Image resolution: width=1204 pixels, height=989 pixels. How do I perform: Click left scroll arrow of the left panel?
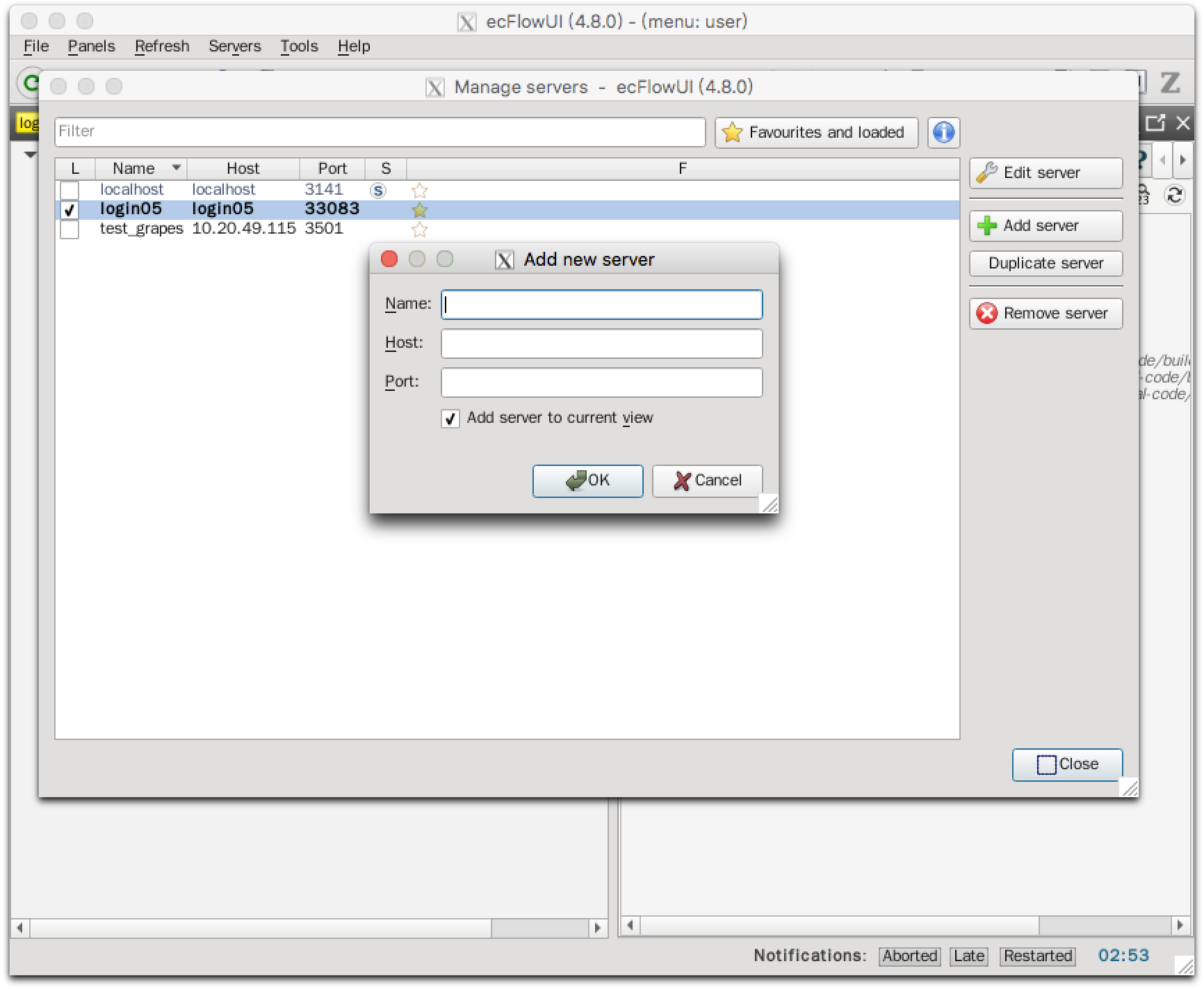pyautogui.click(x=19, y=927)
